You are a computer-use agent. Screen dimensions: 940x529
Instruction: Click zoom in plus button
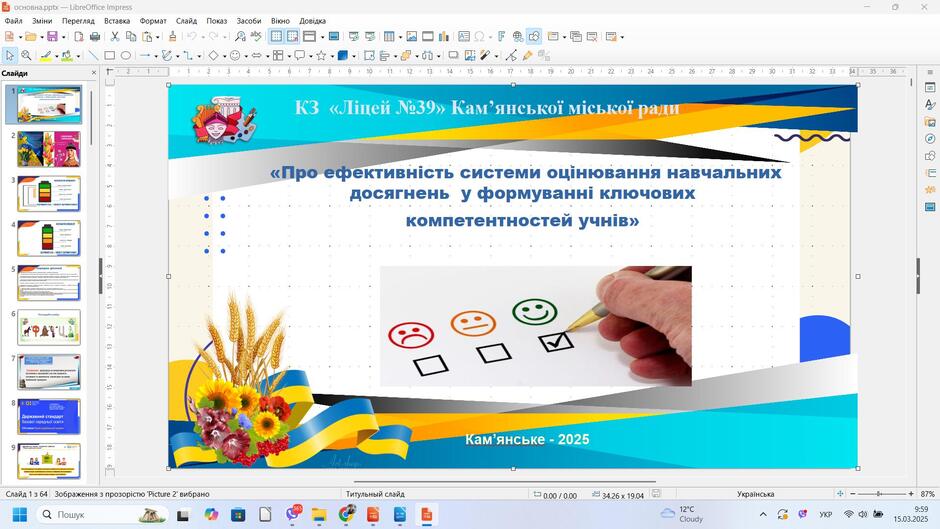911,494
